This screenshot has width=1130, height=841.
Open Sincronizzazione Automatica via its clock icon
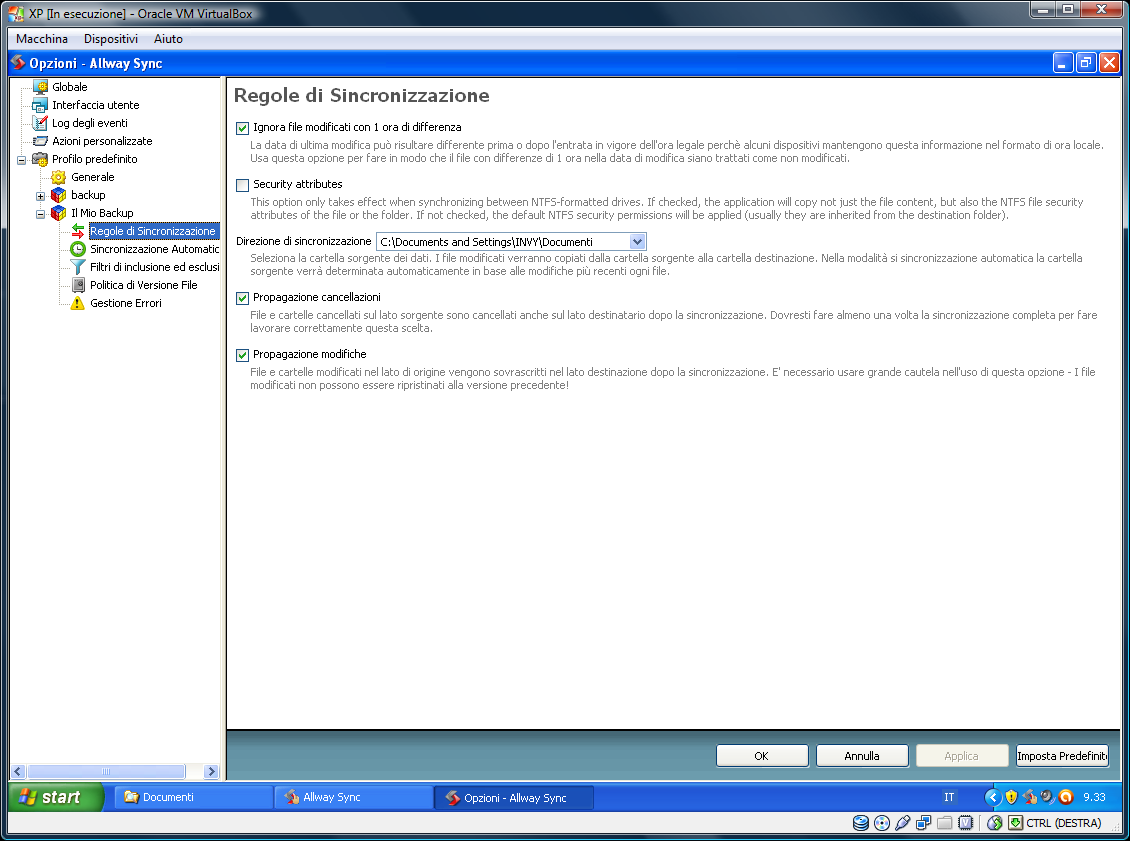(78, 249)
